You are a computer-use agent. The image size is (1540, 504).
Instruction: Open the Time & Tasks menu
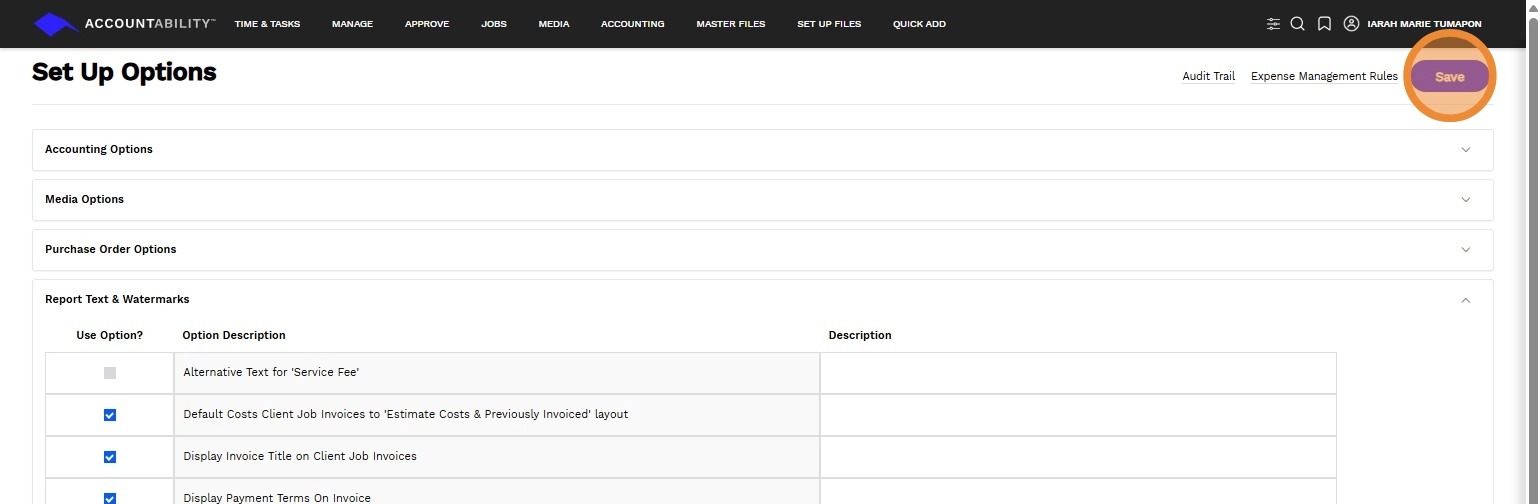pos(267,24)
